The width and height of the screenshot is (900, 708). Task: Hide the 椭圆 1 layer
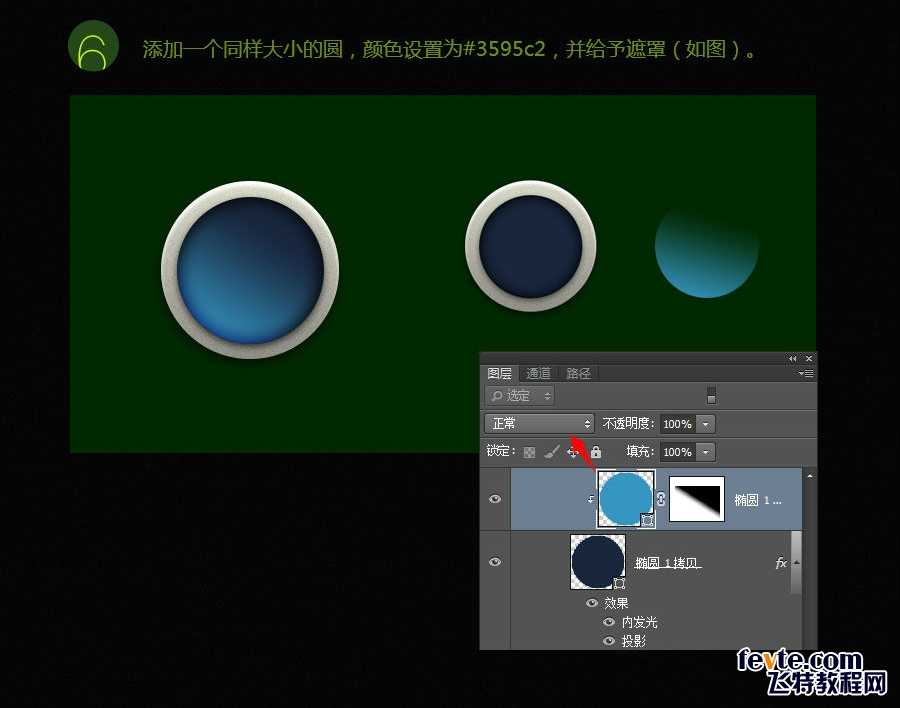(494, 498)
